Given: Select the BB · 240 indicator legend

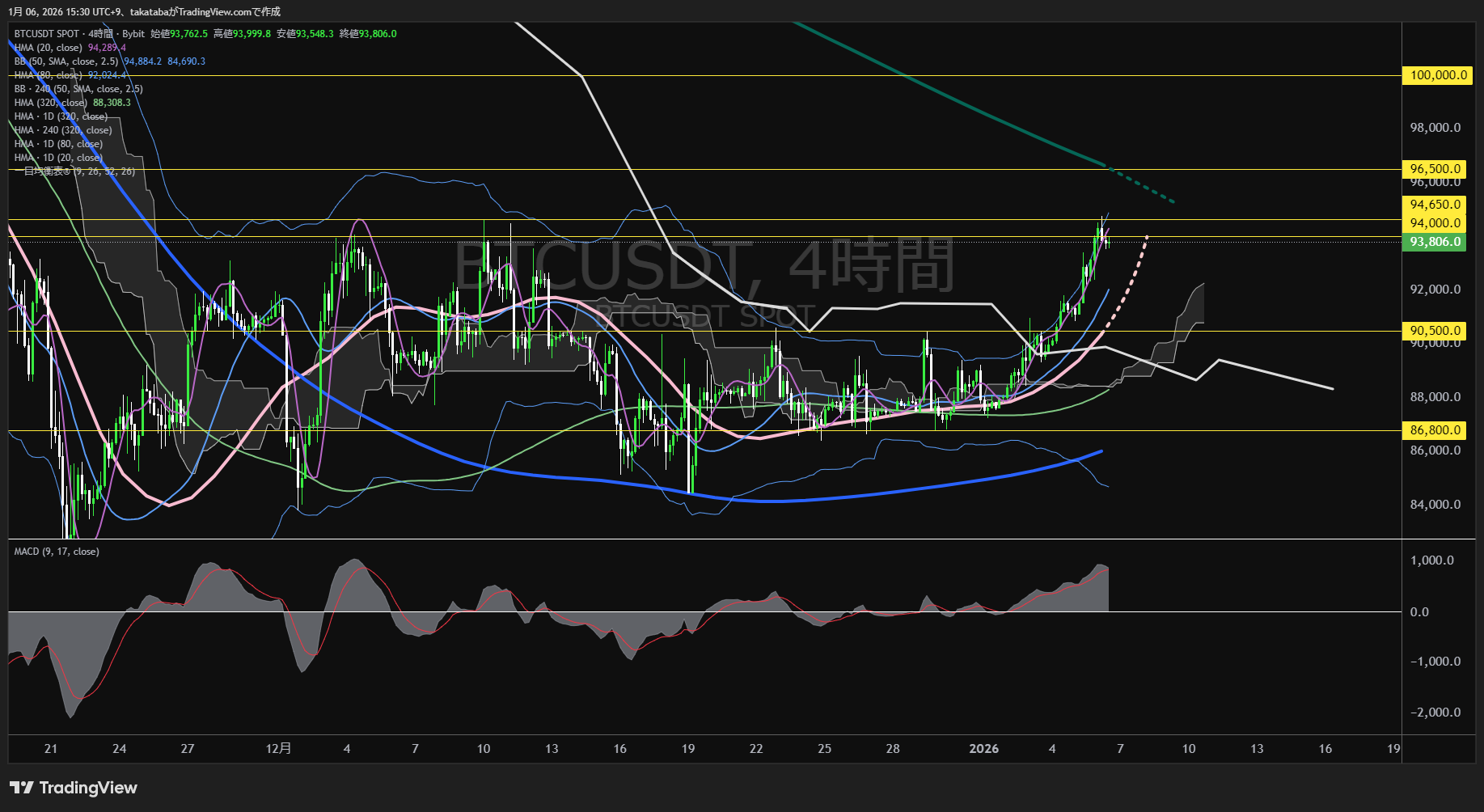Looking at the screenshot, I should coord(78,89).
